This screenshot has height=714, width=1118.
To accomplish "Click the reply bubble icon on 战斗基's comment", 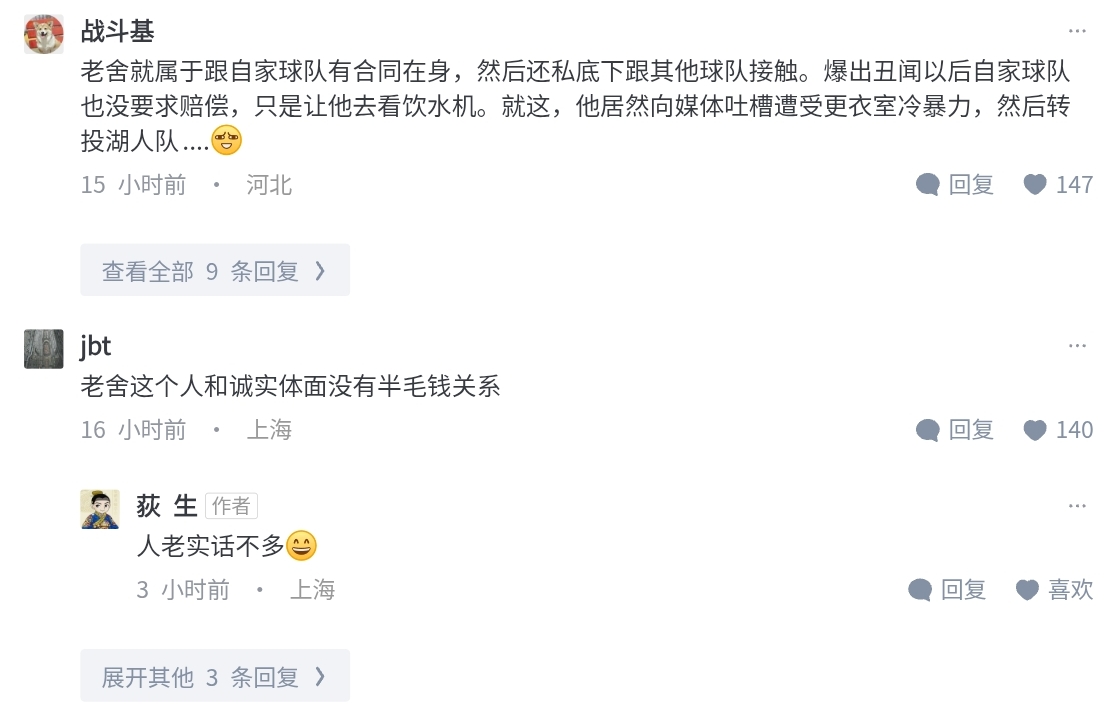I will pos(928,185).
